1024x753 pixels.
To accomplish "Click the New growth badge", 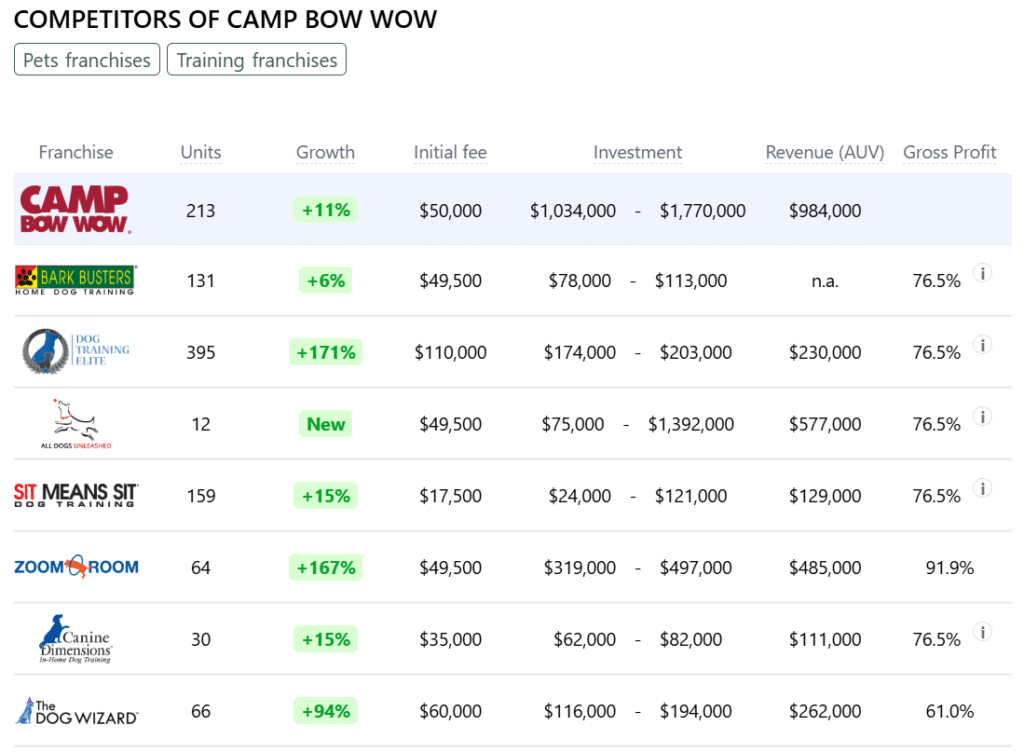I will (325, 424).
